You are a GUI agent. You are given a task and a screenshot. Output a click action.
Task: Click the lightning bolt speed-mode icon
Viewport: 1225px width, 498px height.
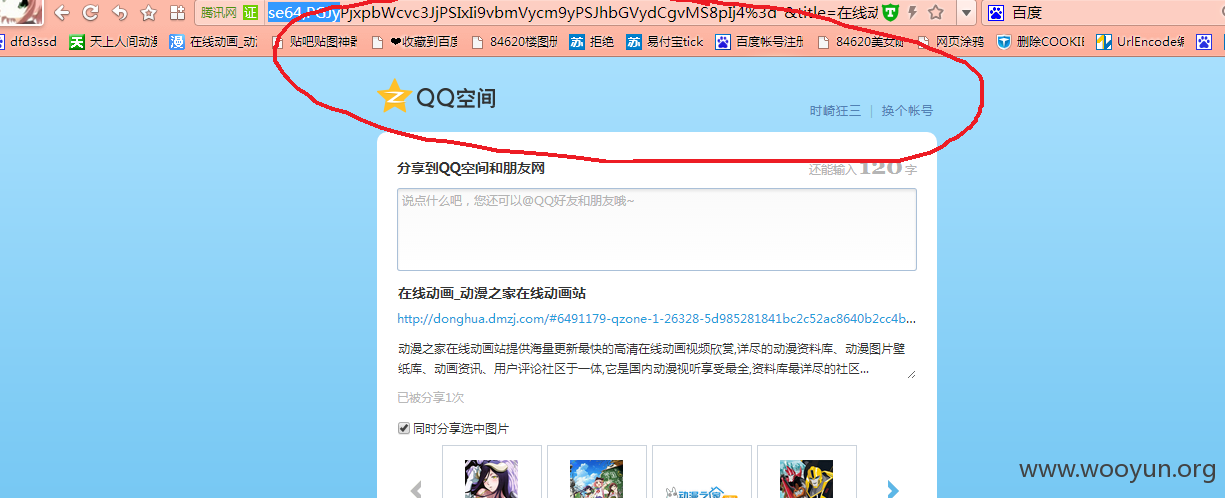tap(912, 13)
